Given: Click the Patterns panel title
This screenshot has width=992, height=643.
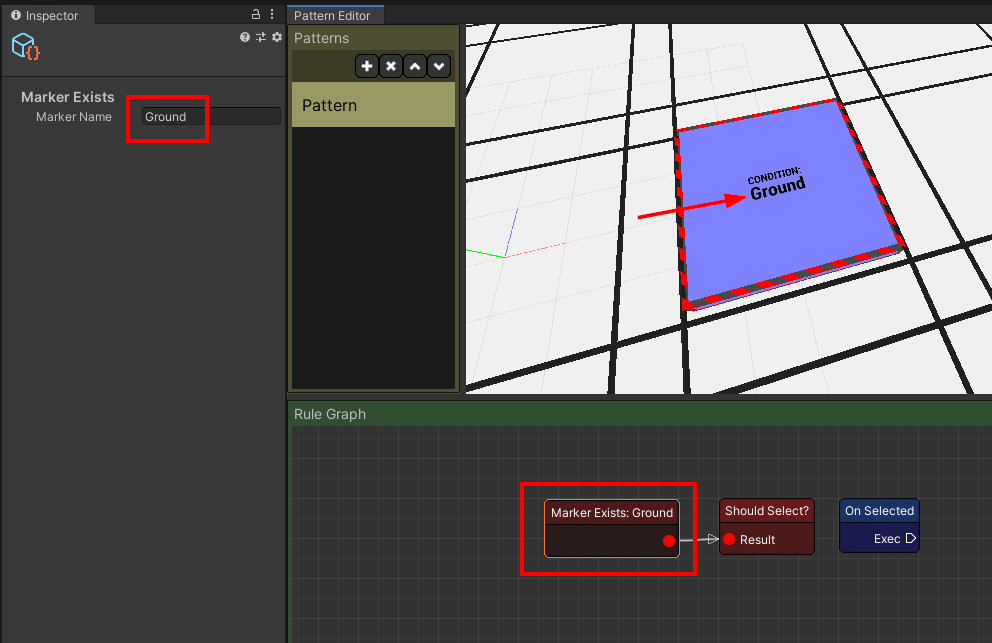Looking at the screenshot, I should pyautogui.click(x=321, y=38).
